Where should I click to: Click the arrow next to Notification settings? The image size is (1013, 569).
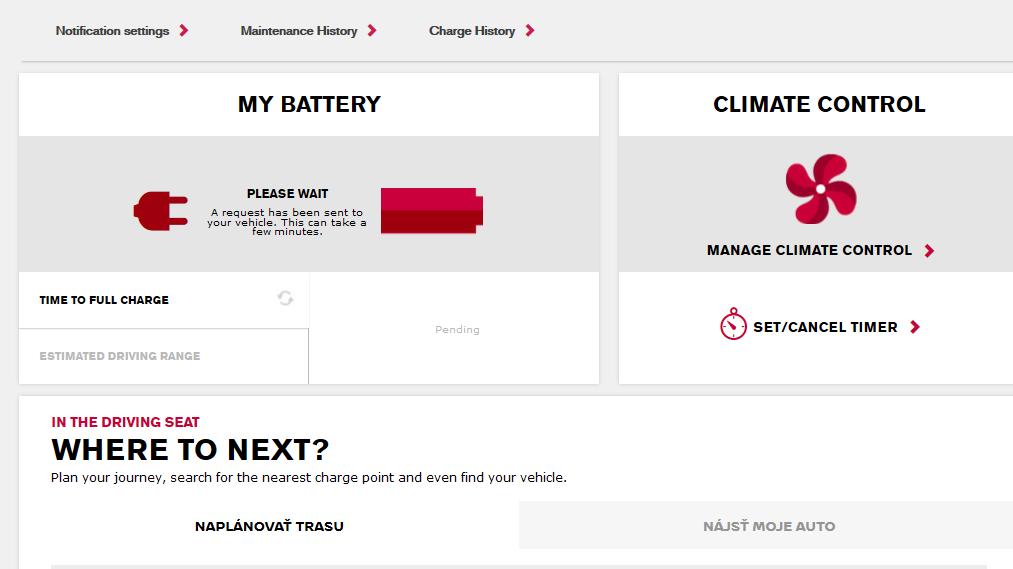click(x=184, y=30)
